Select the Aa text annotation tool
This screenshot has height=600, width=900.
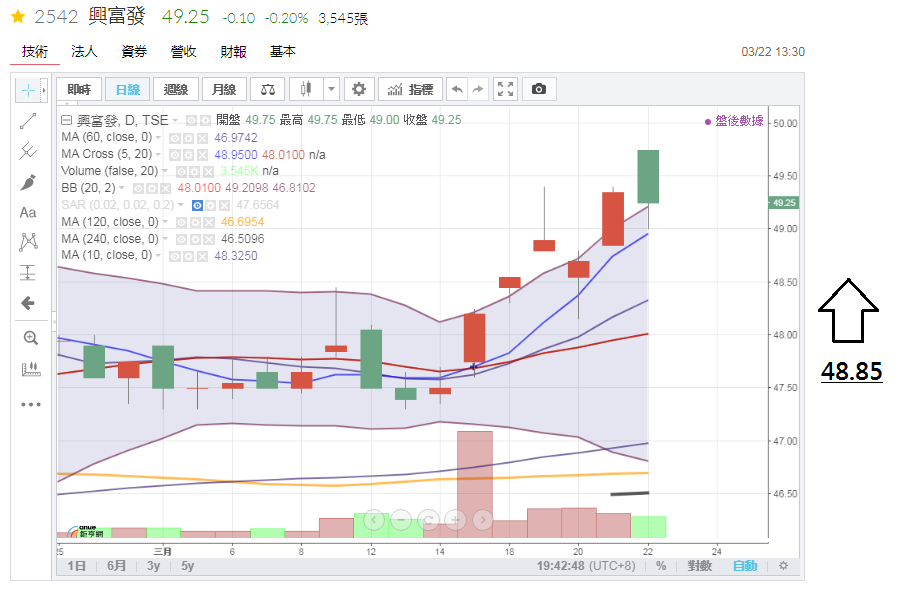point(28,212)
